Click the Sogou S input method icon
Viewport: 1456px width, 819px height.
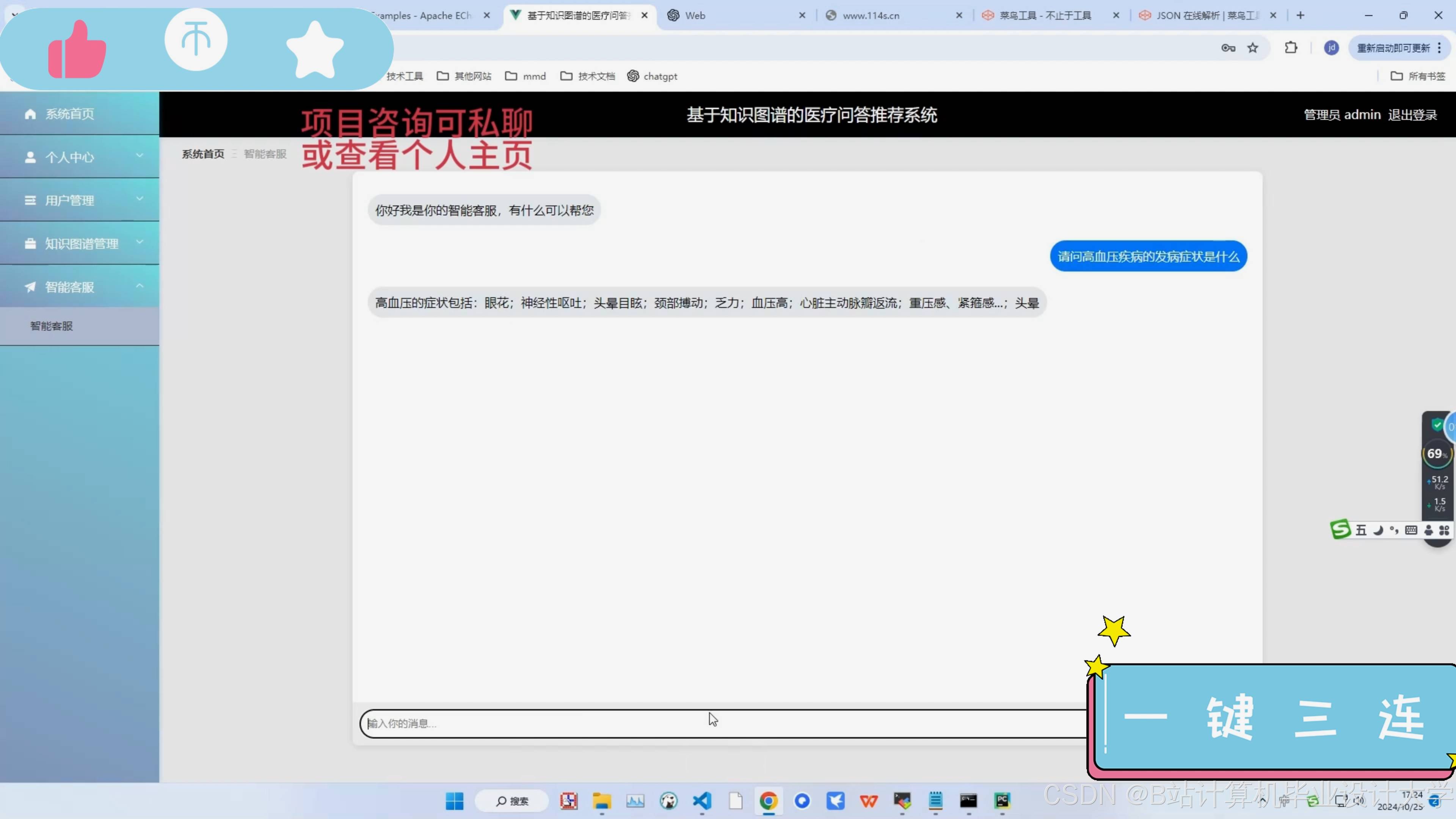point(1341,530)
